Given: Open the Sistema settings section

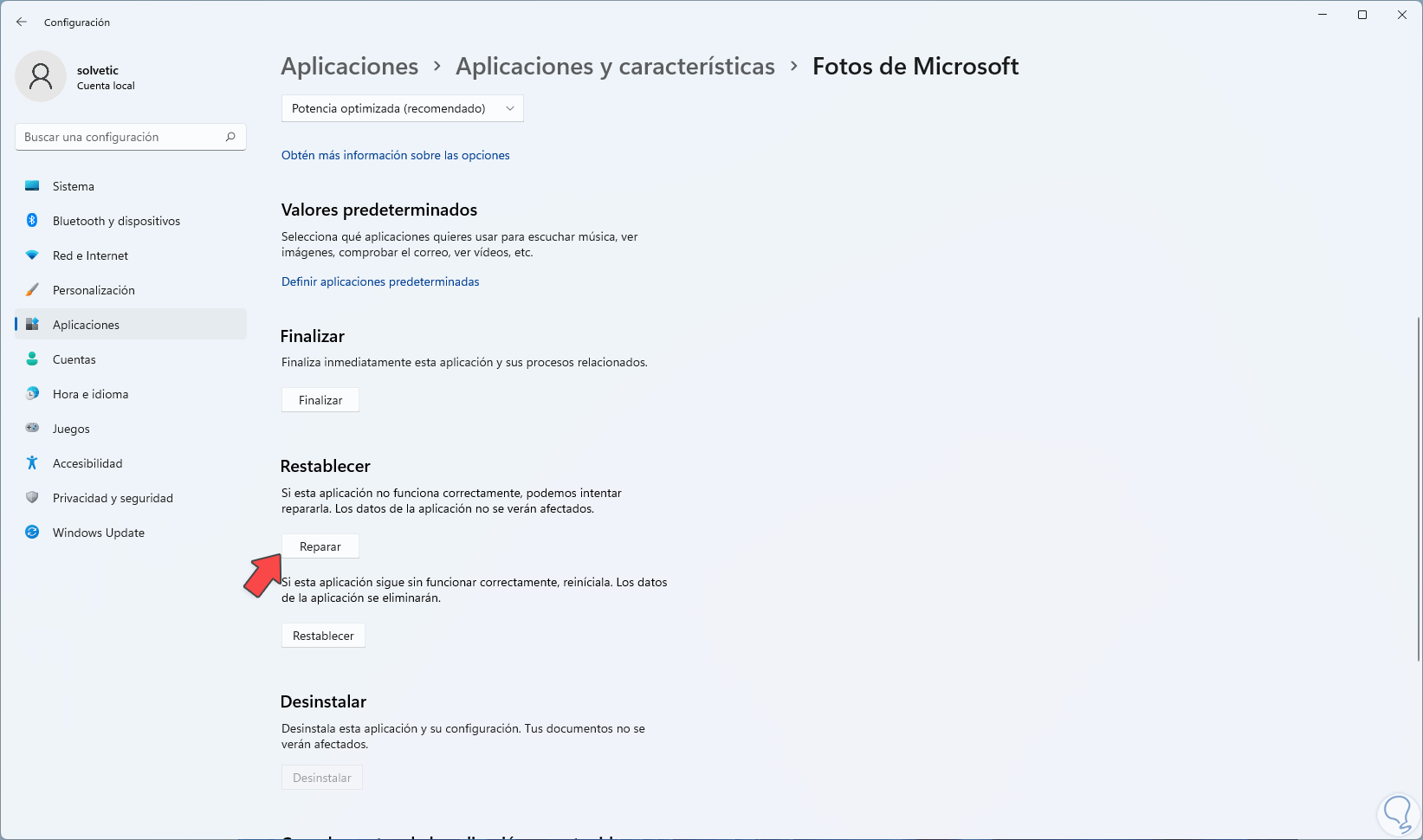Looking at the screenshot, I should click(x=131, y=186).
